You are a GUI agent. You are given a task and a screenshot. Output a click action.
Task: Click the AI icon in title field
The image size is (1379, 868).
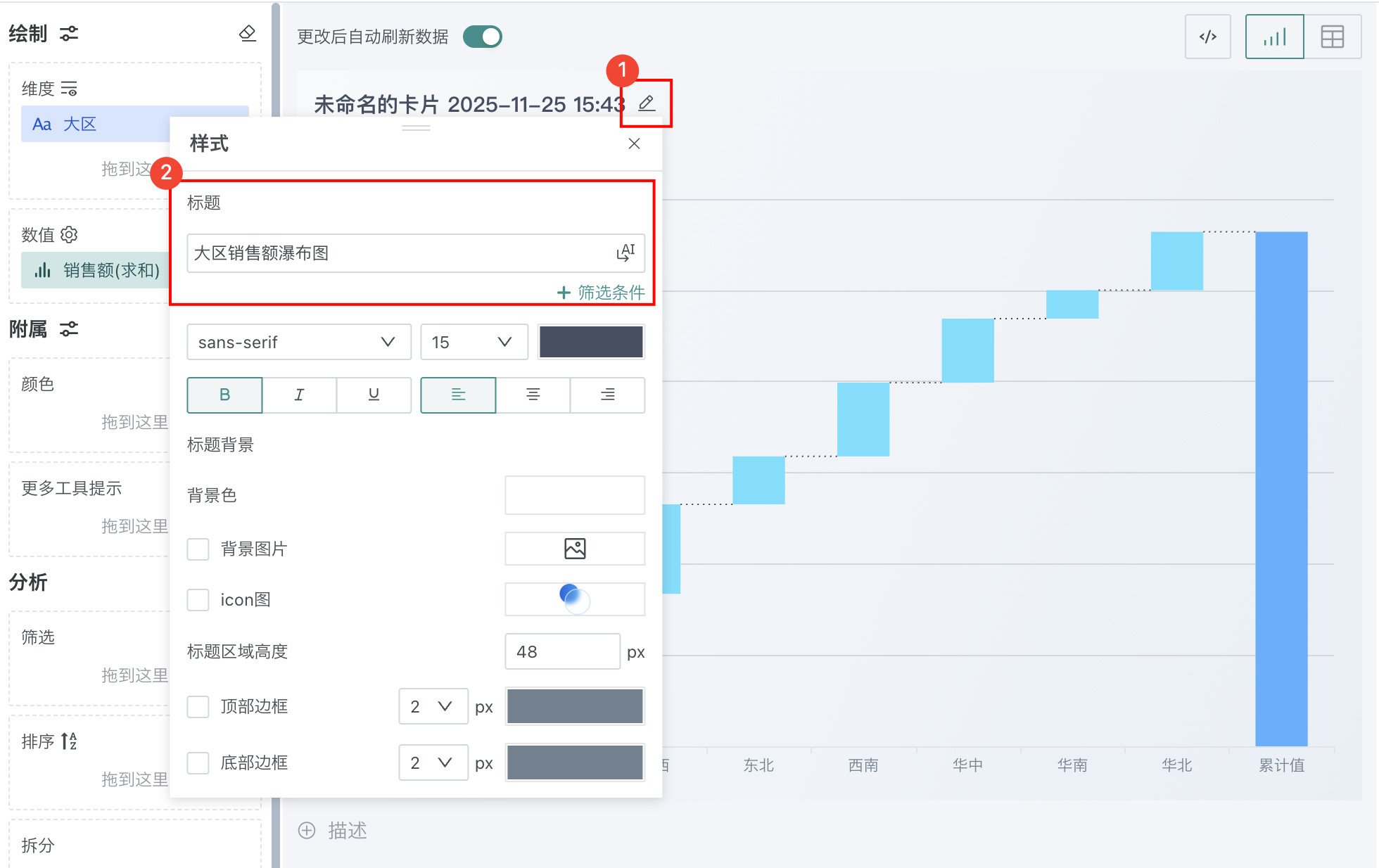point(625,253)
